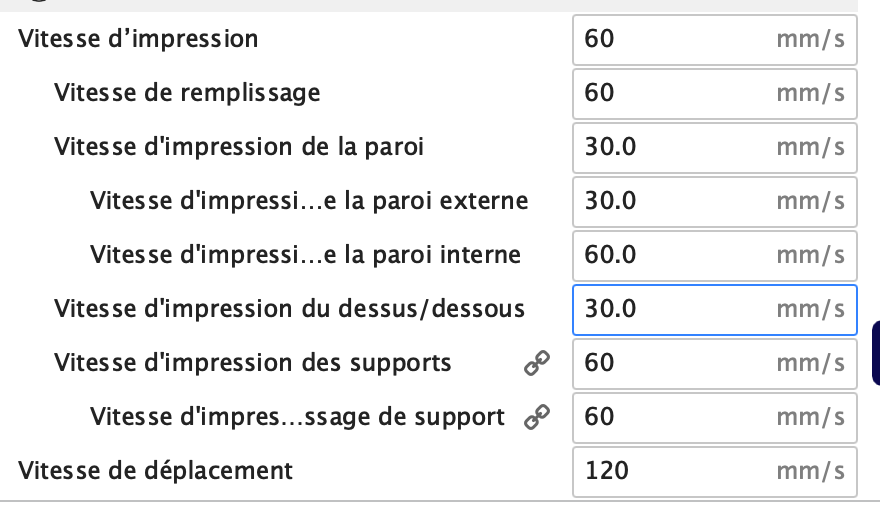Edit the Vitesse d'impression value field
The height and width of the screenshot is (506, 880).
coord(714,40)
